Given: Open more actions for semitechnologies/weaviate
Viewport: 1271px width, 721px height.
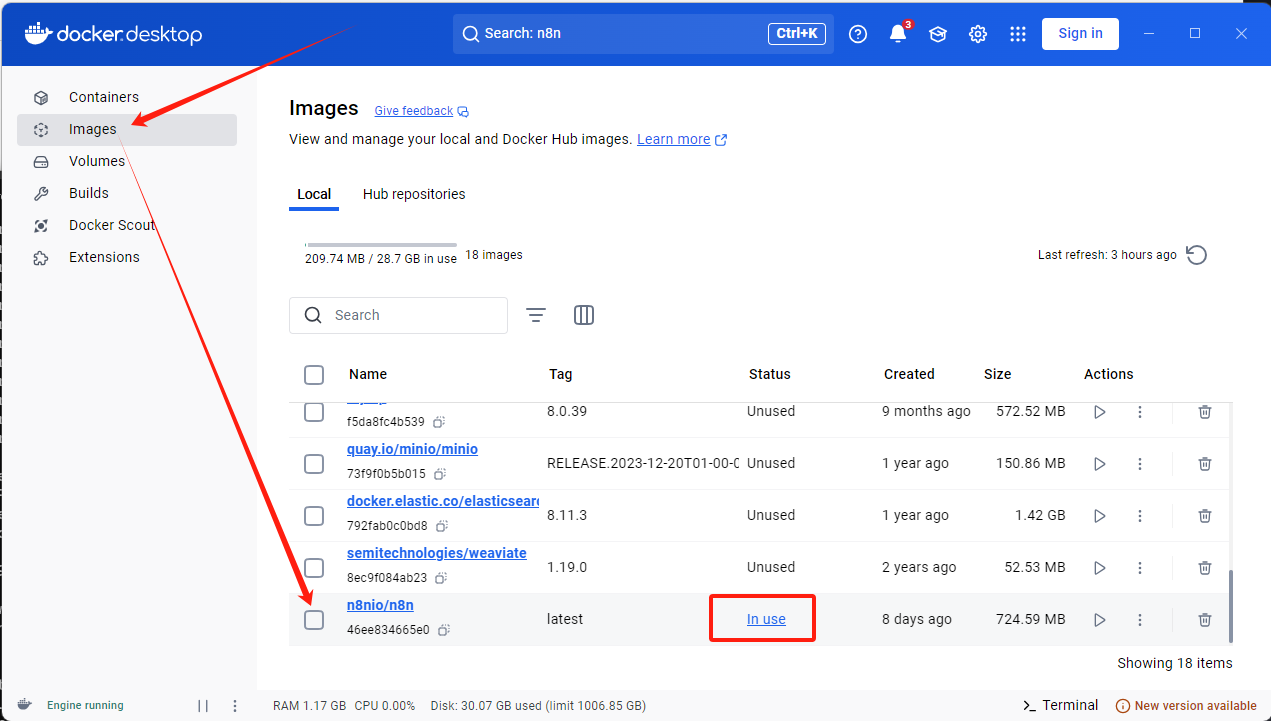Looking at the screenshot, I should pos(1140,568).
